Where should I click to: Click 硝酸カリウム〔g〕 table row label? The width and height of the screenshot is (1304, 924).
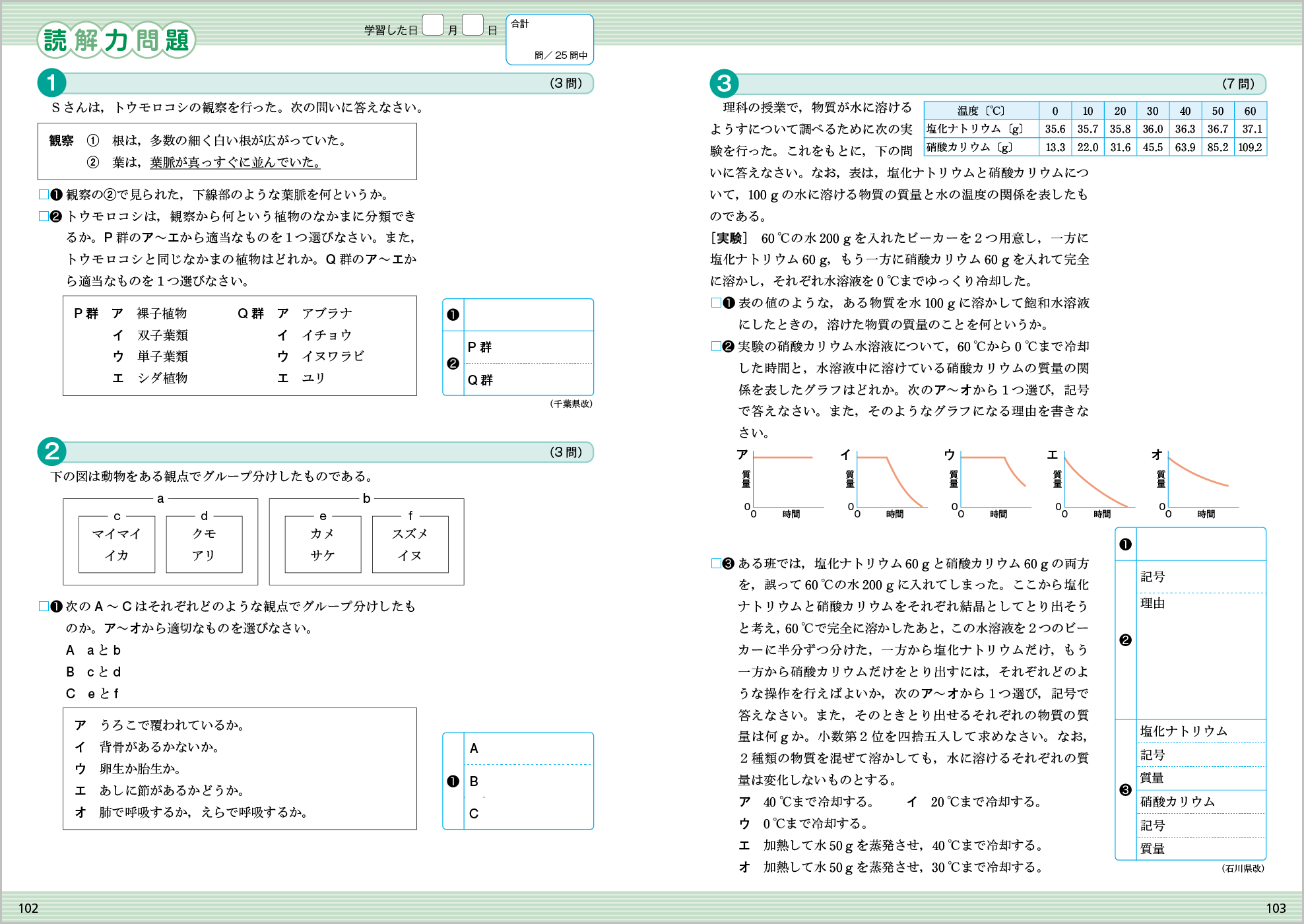tap(981, 147)
